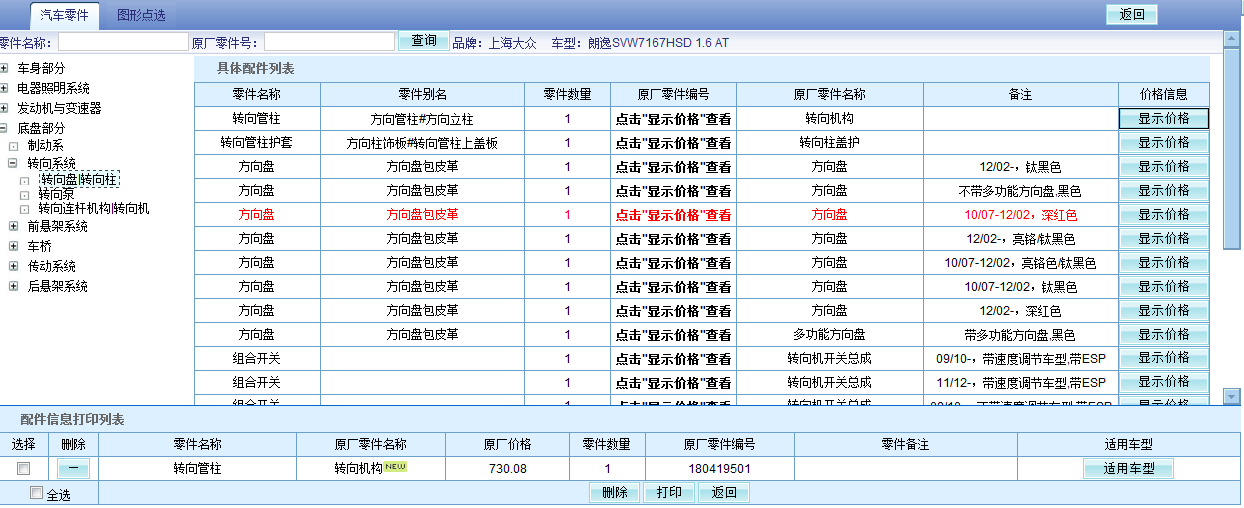Show price for the 转向管柱护套 row
Screen dimensions: 1244x508
click(x=1163, y=142)
